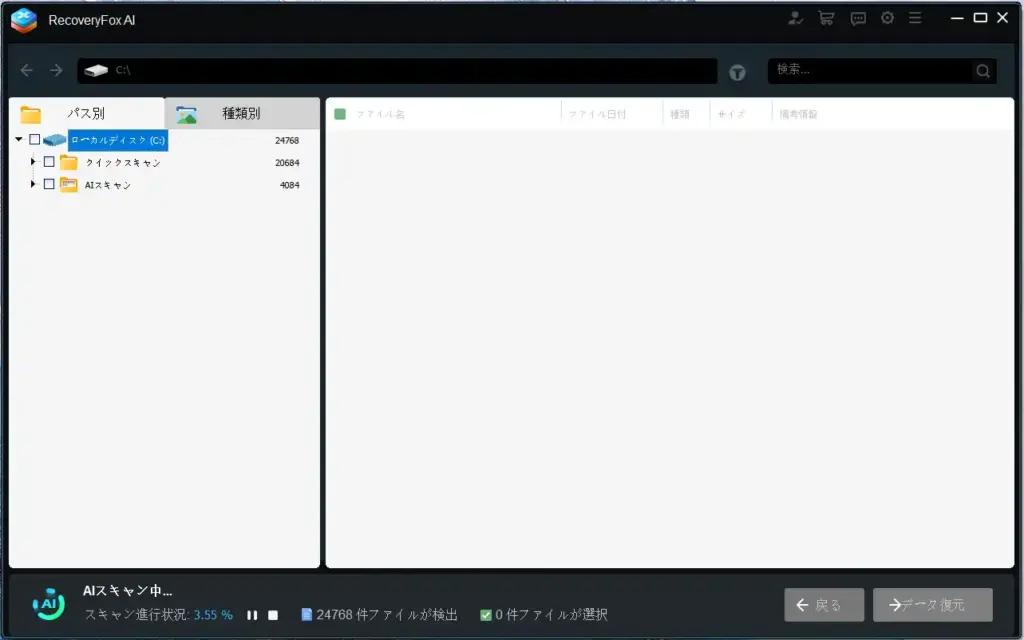Image resolution: width=1024 pixels, height=640 pixels.
Task: Open the hamburger menu icon
Action: (x=915, y=17)
